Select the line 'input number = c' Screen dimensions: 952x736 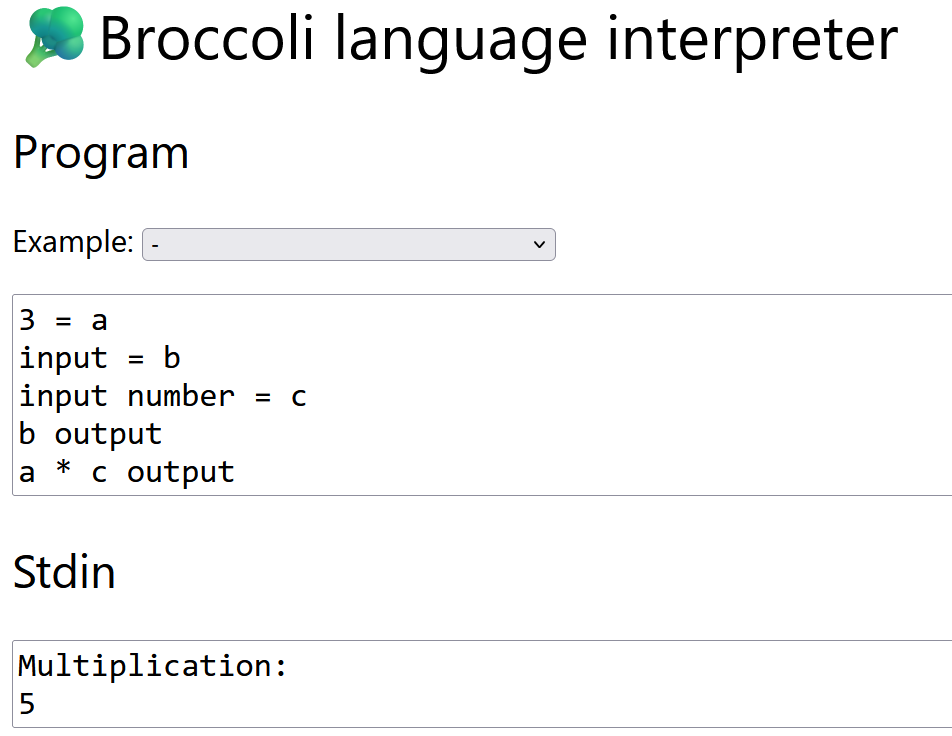[160, 396]
